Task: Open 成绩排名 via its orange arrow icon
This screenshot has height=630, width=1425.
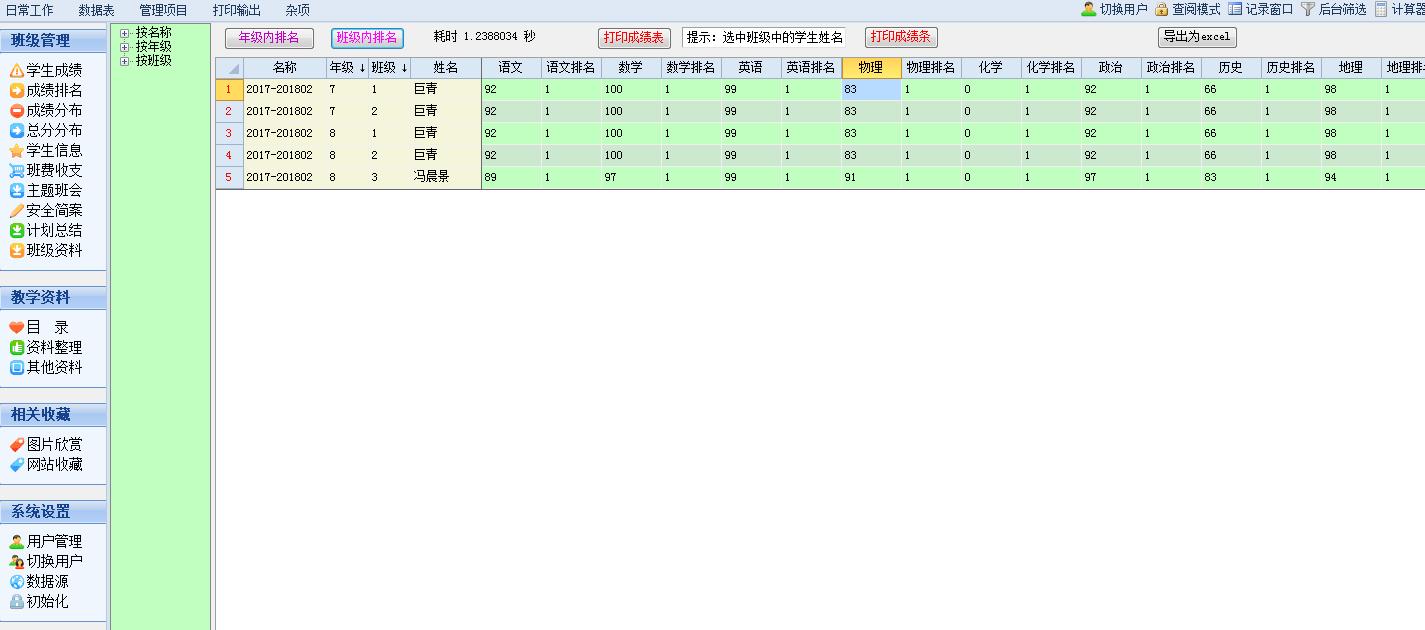Action: (x=17, y=91)
